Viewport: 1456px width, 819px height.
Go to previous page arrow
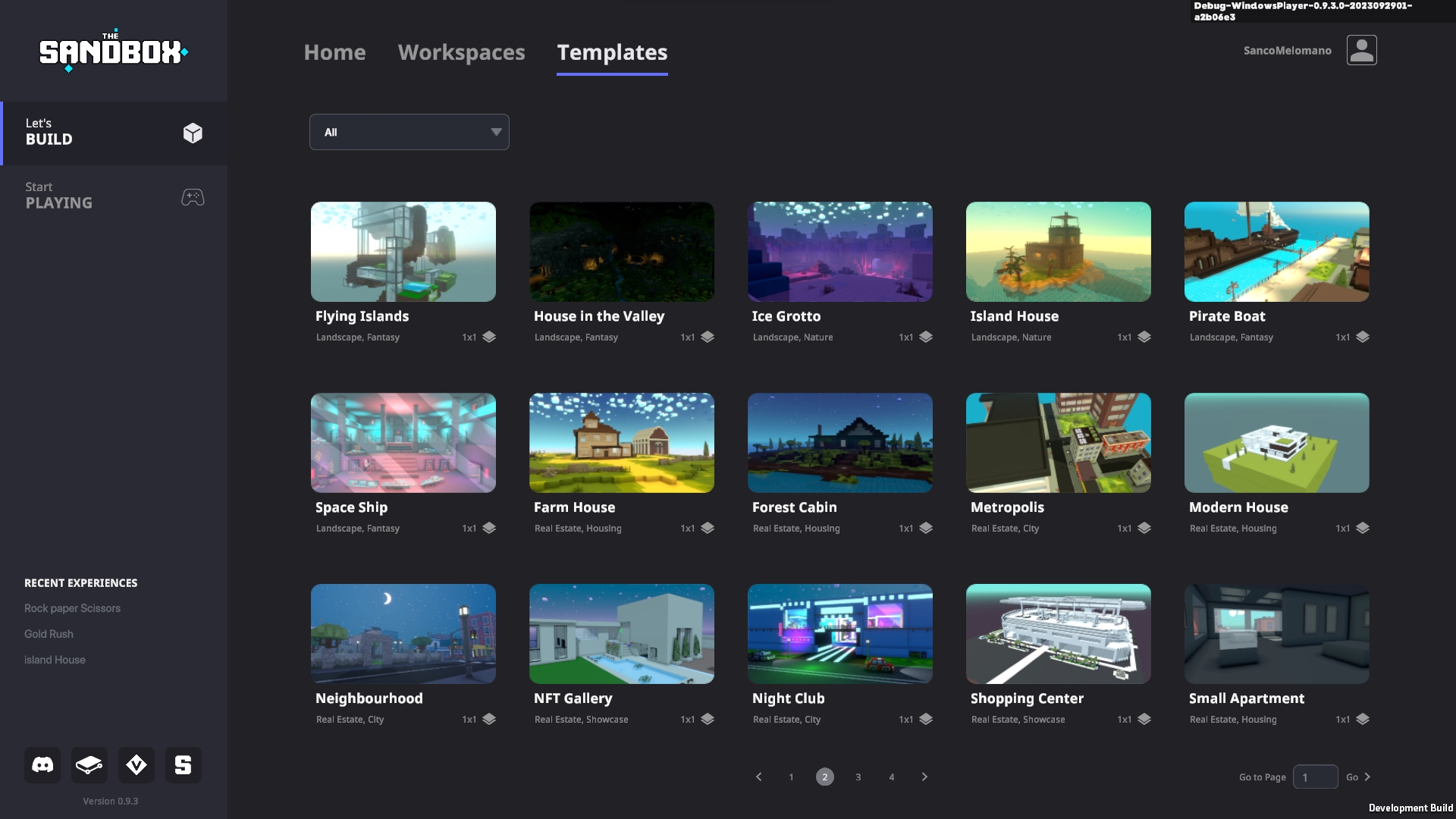point(758,777)
